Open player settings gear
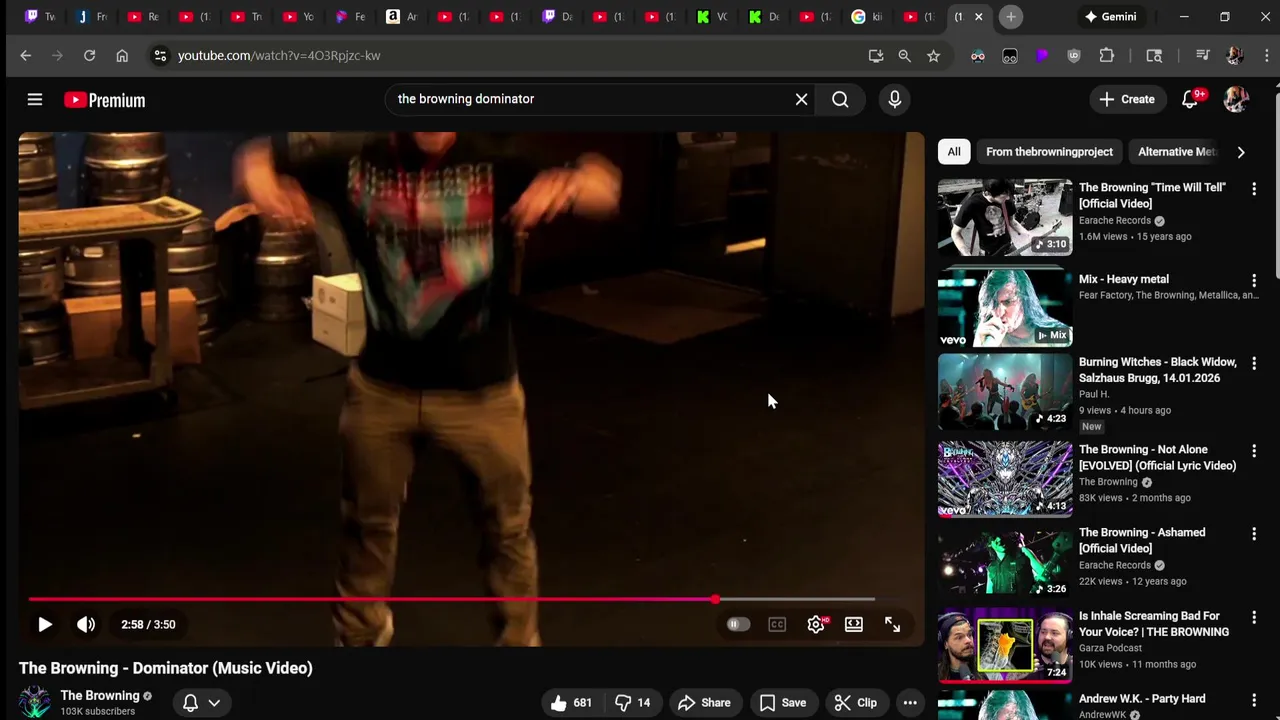Viewport: 1280px width, 720px height. (x=816, y=624)
